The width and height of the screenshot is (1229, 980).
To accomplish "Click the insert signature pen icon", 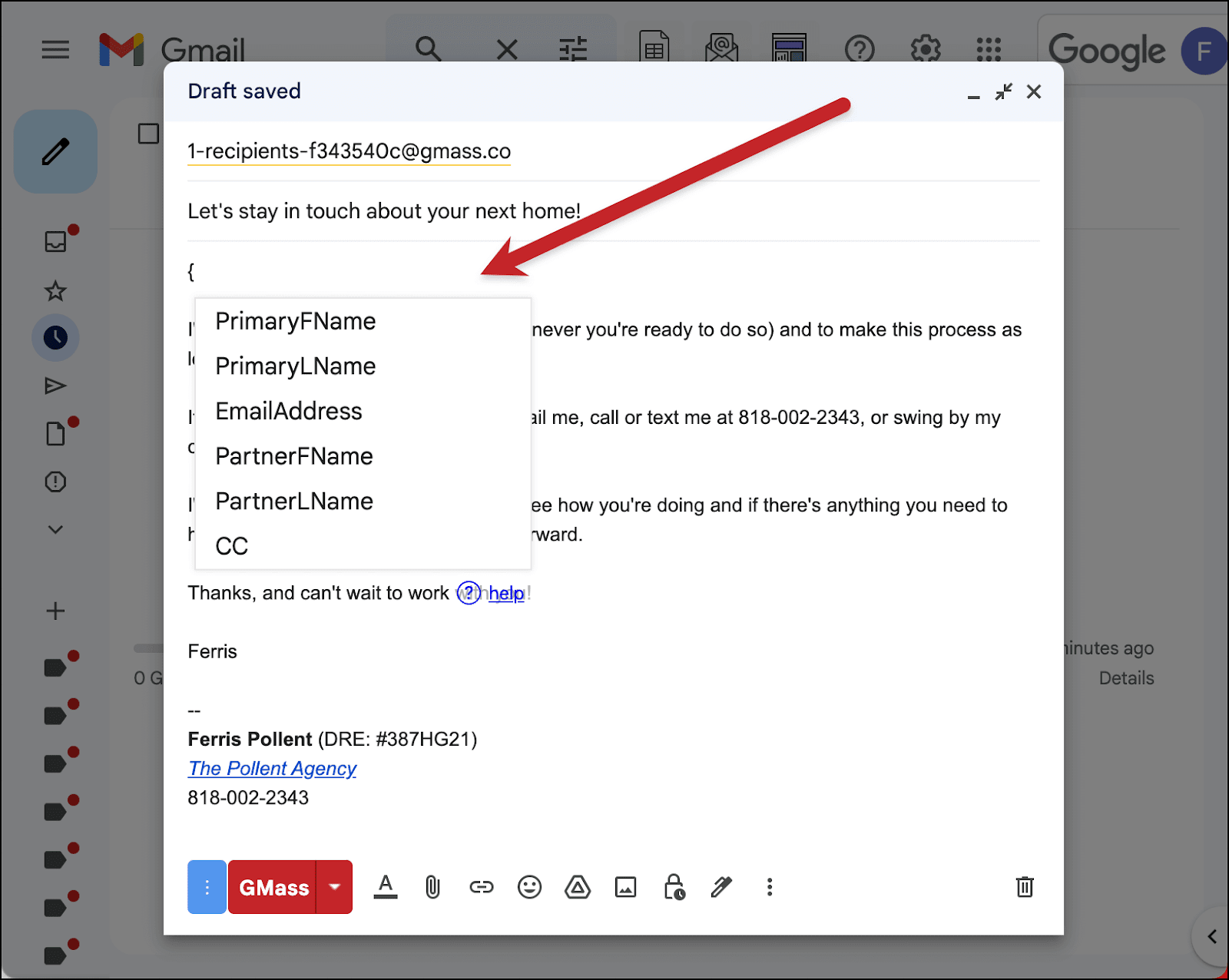I will pyautogui.click(x=721, y=887).
